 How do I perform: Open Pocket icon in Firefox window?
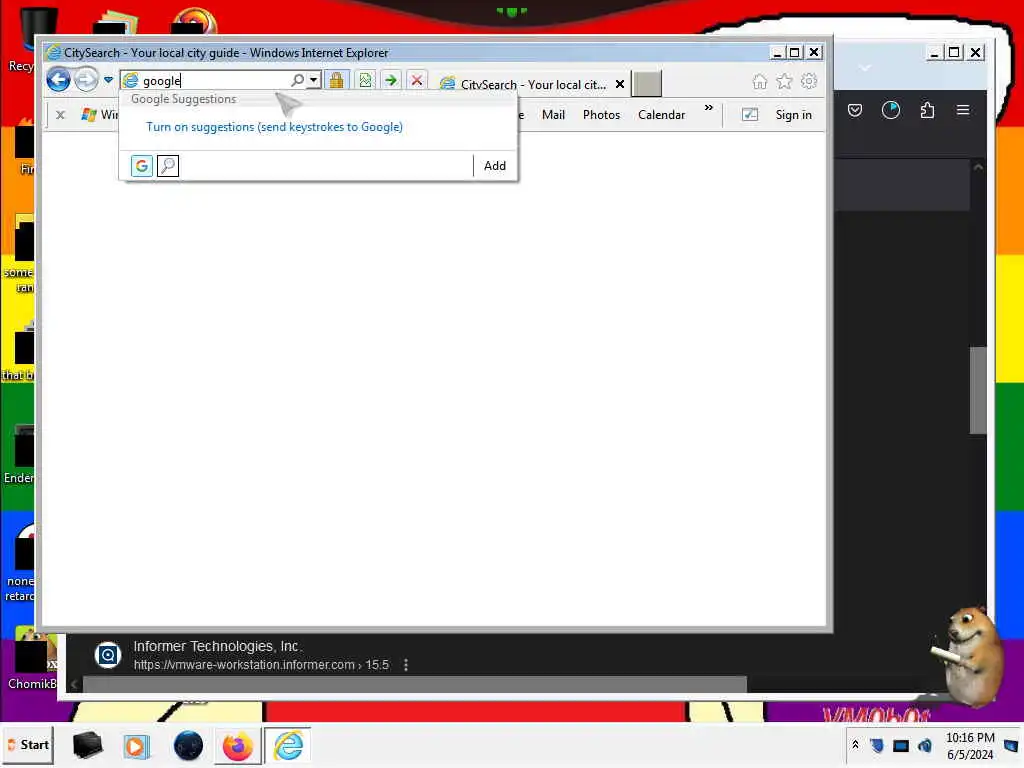(x=855, y=110)
